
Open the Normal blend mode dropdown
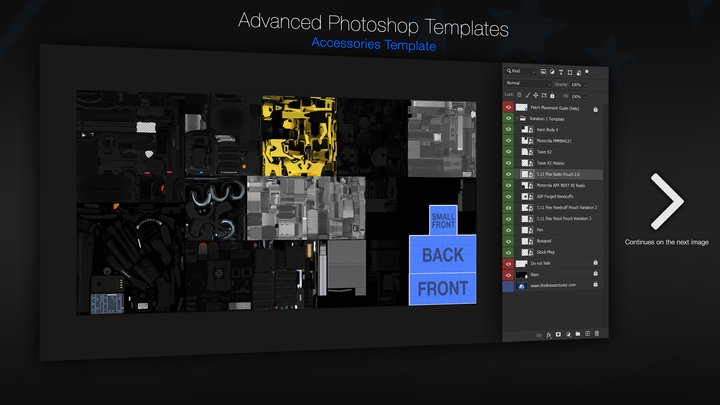tap(528, 84)
